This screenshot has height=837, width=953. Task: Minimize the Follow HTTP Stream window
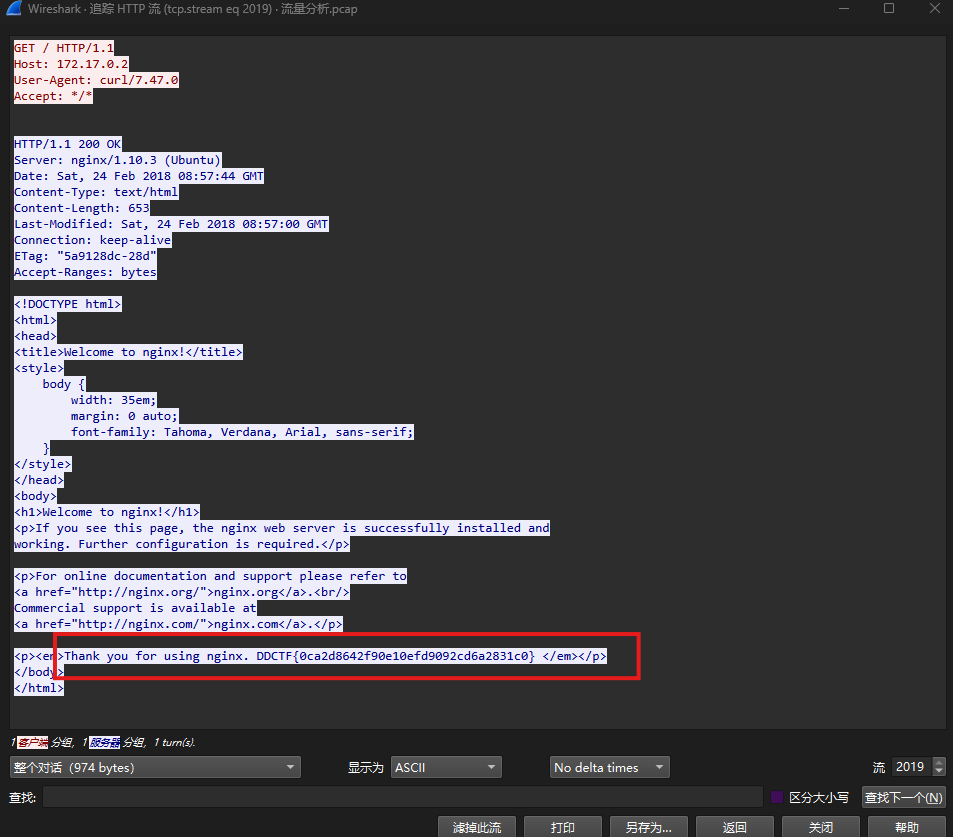[844, 9]
